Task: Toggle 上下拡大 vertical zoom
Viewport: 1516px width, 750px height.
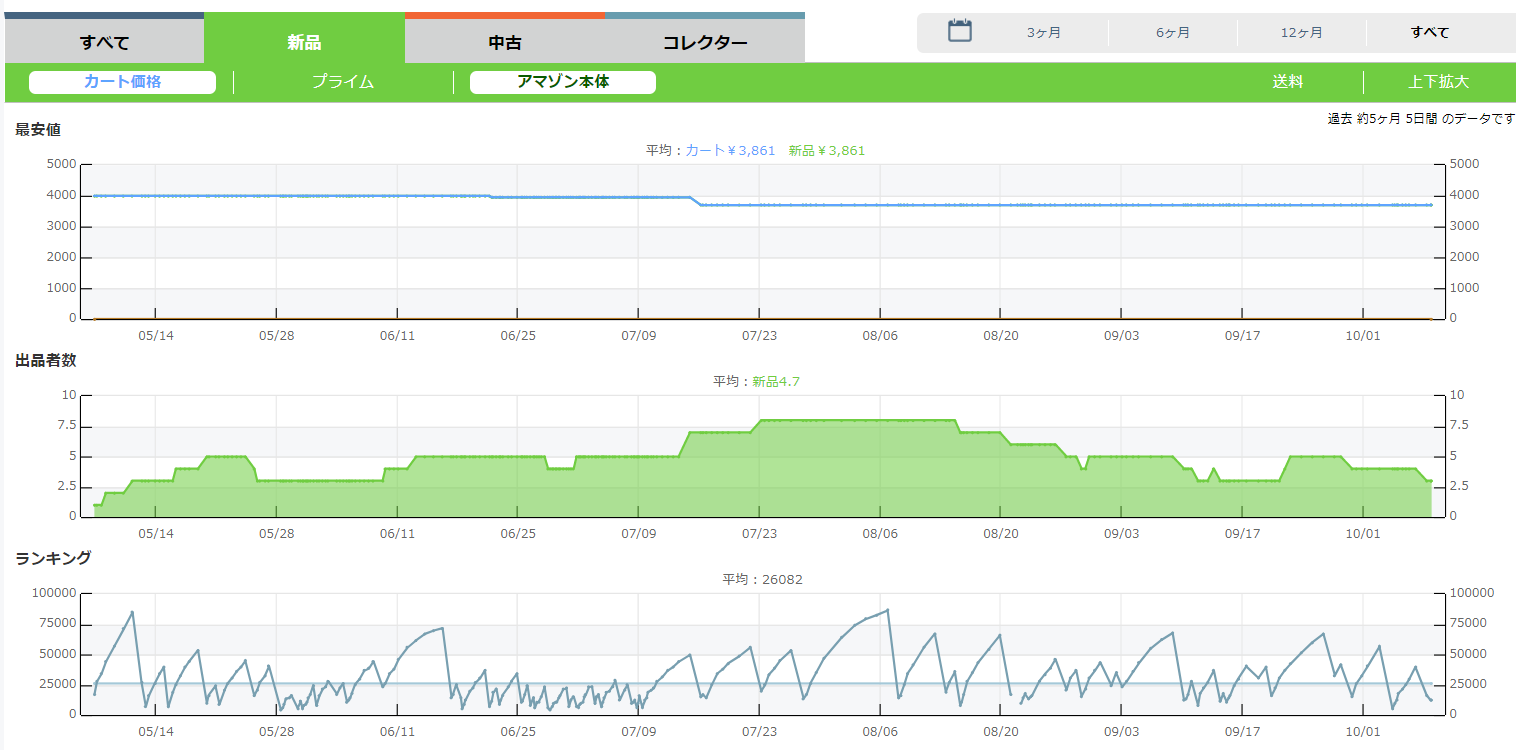Action: pyautogui.click(x=1438, y=82)
